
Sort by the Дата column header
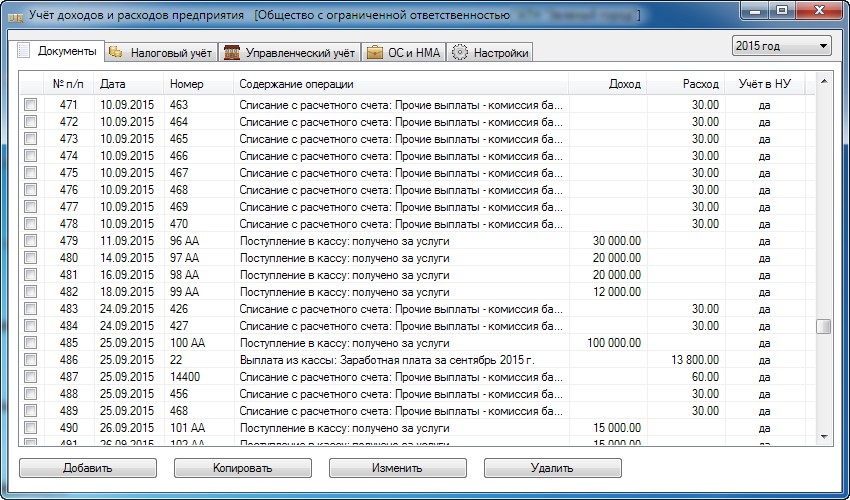129,84
